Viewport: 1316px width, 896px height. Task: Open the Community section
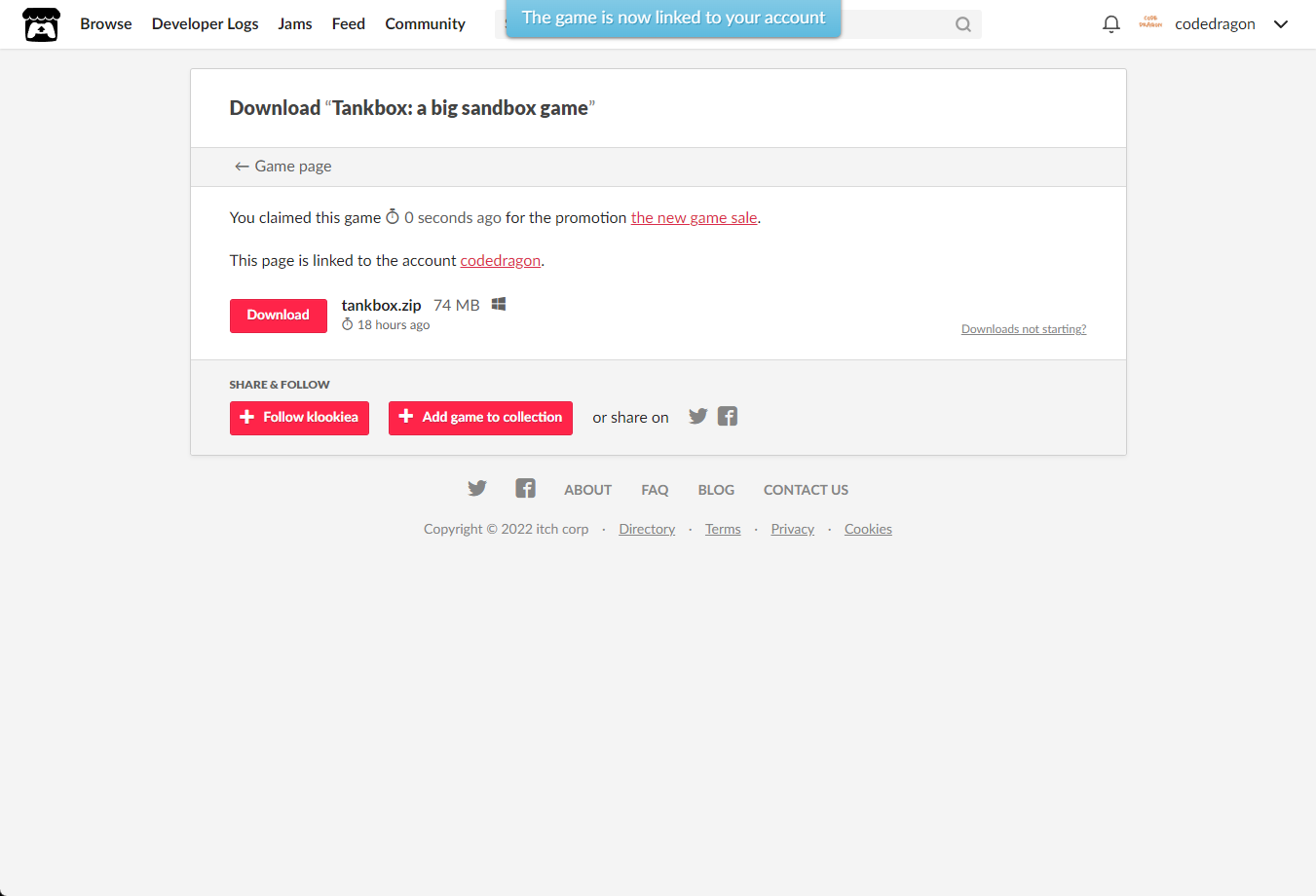pyautogui.click(x=426, y=24)
